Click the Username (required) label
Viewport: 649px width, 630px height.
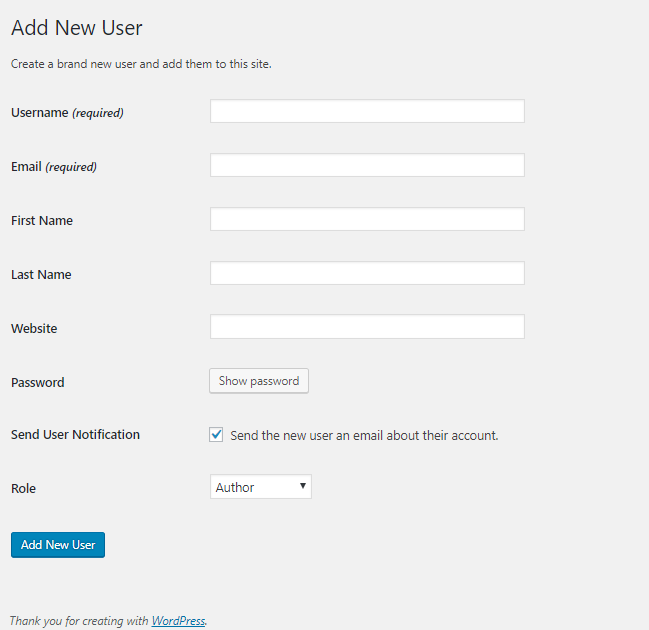pos(67,113)
